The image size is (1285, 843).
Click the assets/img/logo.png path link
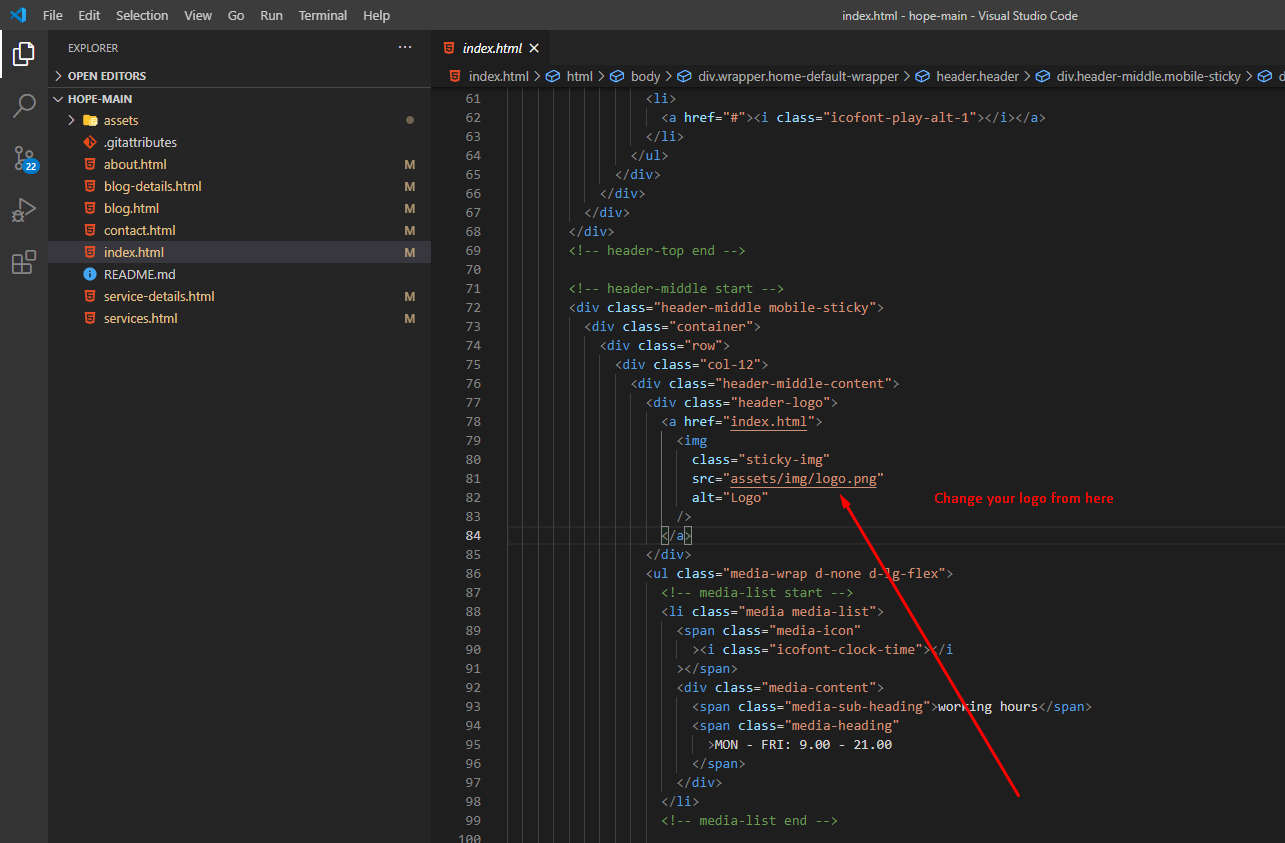point(803,478)
